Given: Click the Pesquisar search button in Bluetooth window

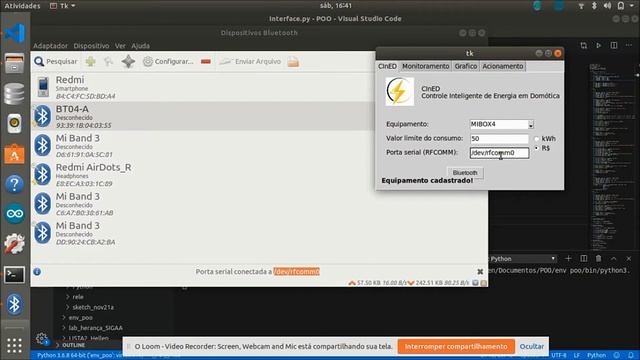Looking at the screenshot, I should 56,62.
